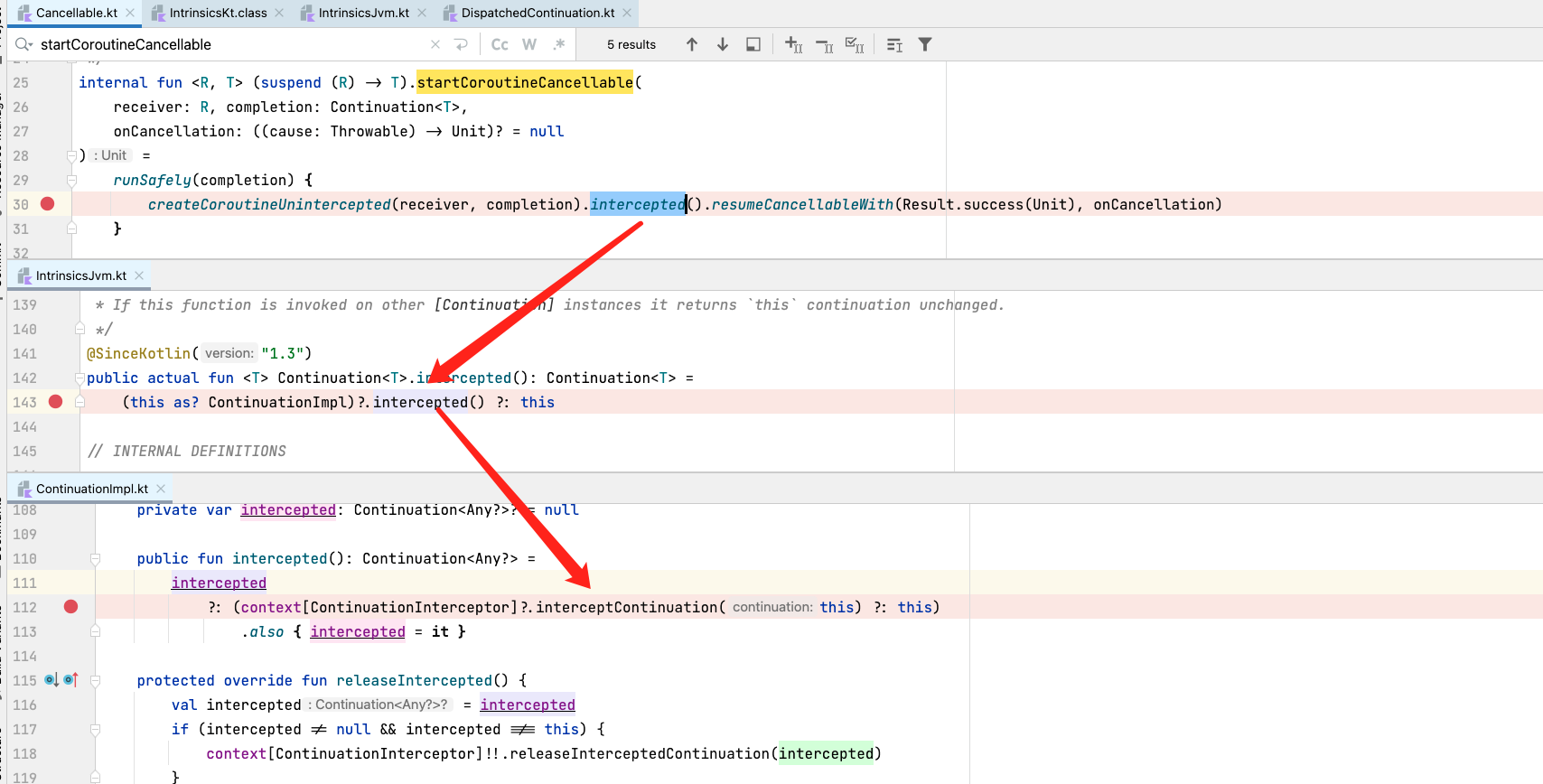Click releaseInterceptedContinuation call on line 118
1543x784 pixels.
(640, 753)
